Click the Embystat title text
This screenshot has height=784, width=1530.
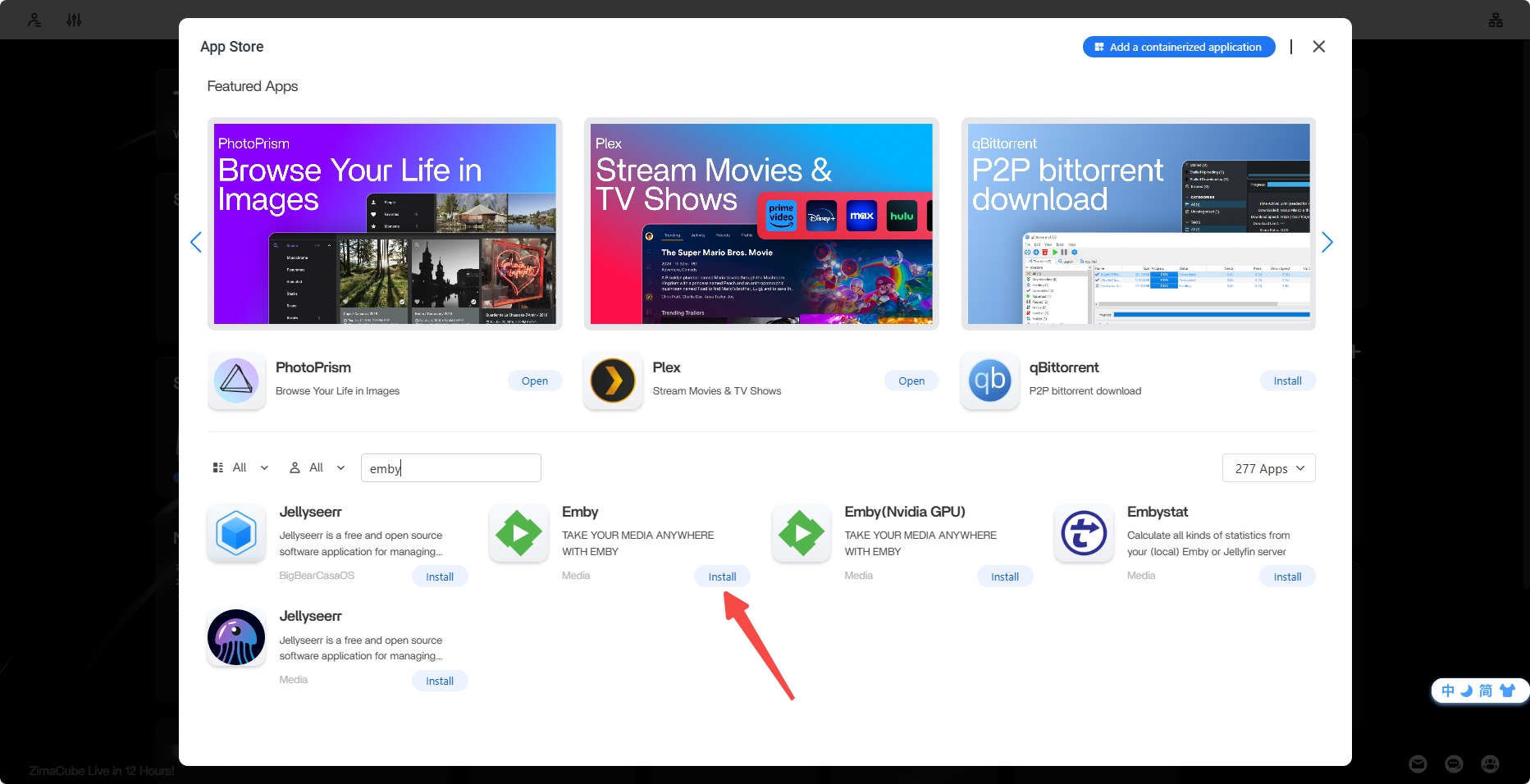[1158, 512]
